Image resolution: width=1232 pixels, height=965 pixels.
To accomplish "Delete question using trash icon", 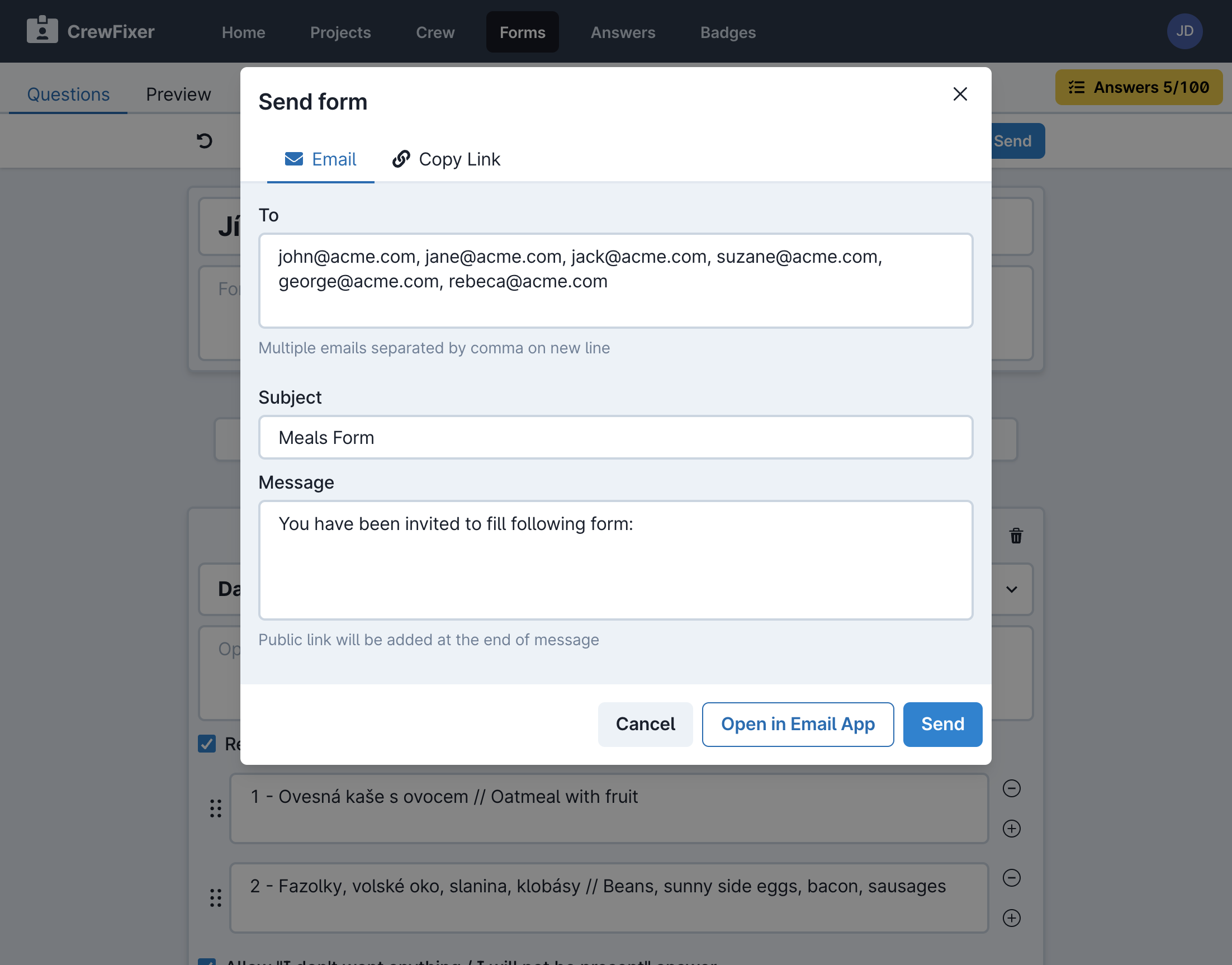I will [x=1016, y=536].
